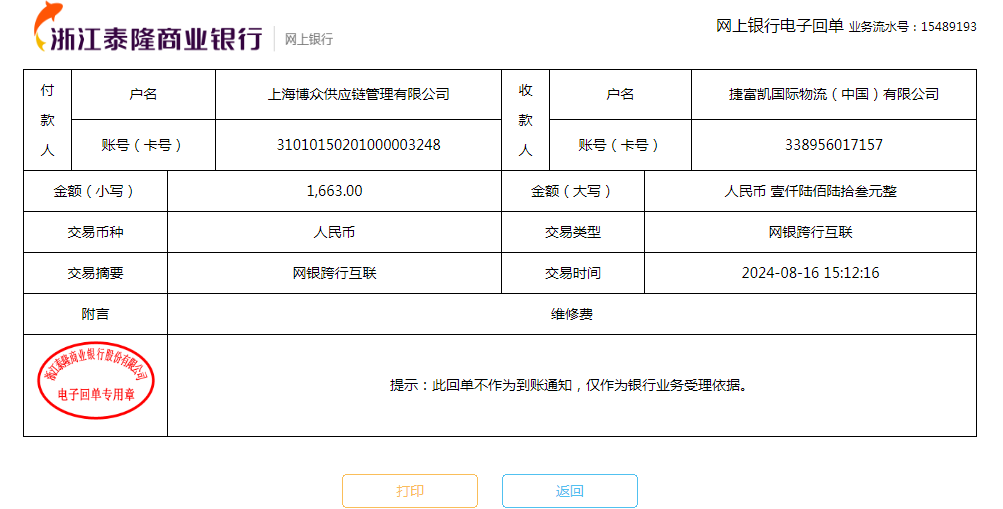Click payer name 上海博众供应链管理有限公司
This screenshot has height=509, width=1003.
[x=358, y=94]
